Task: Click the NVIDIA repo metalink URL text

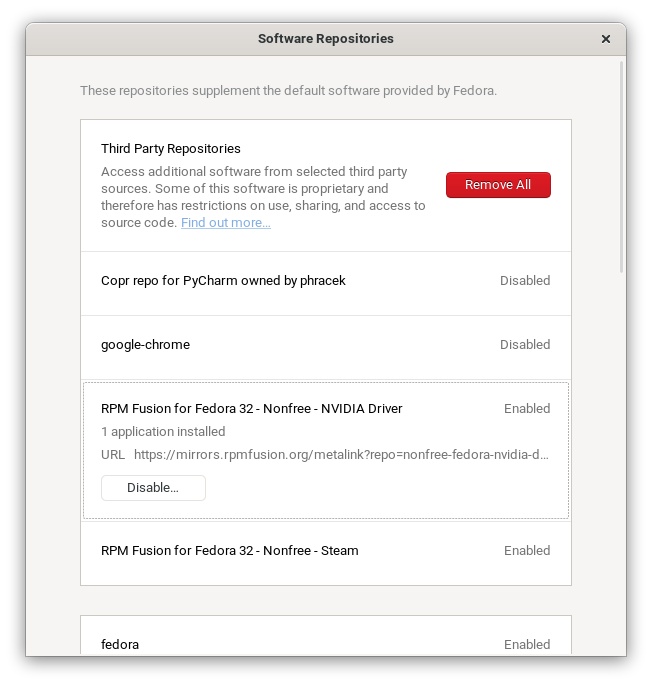Action: 340,455
